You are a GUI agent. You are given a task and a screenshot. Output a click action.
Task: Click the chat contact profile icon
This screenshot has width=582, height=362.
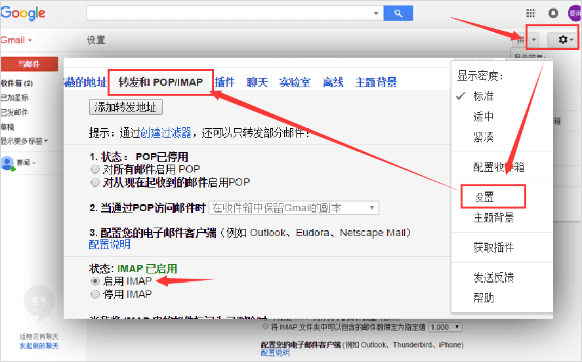pyautogui.click(x=7, y=163)
